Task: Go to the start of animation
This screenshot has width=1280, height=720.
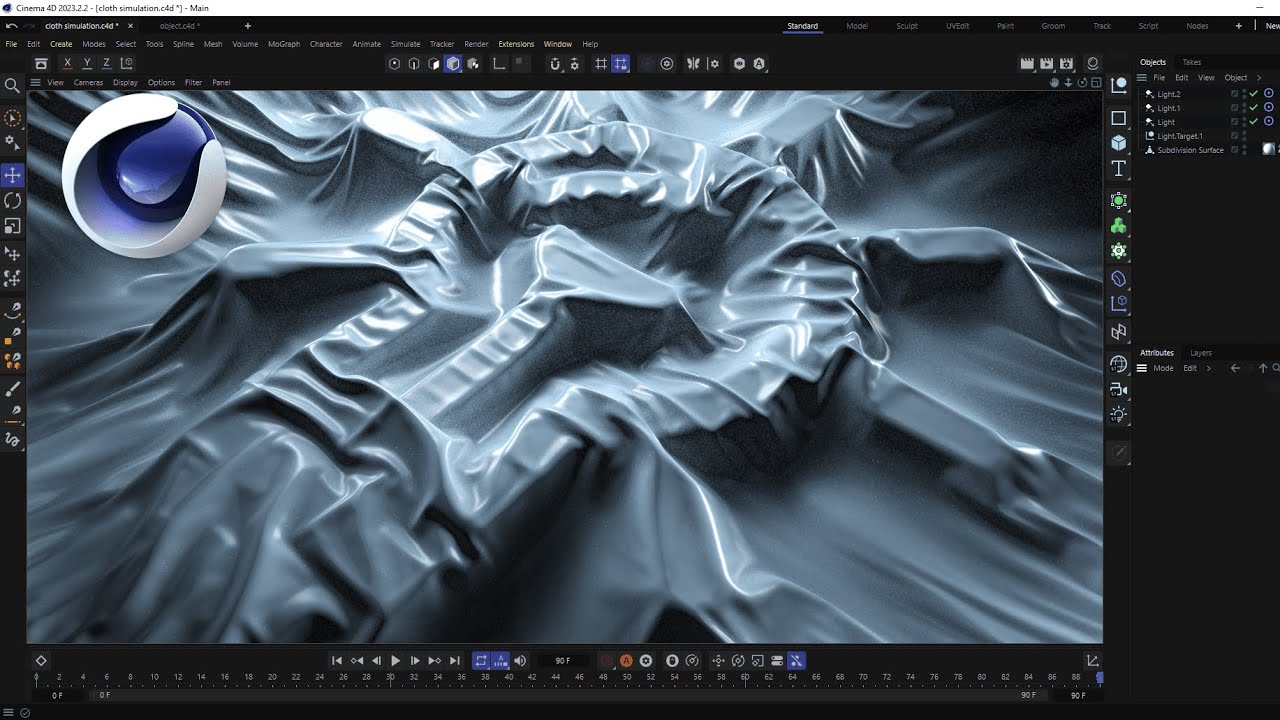Action: click(x=337, y=660)
